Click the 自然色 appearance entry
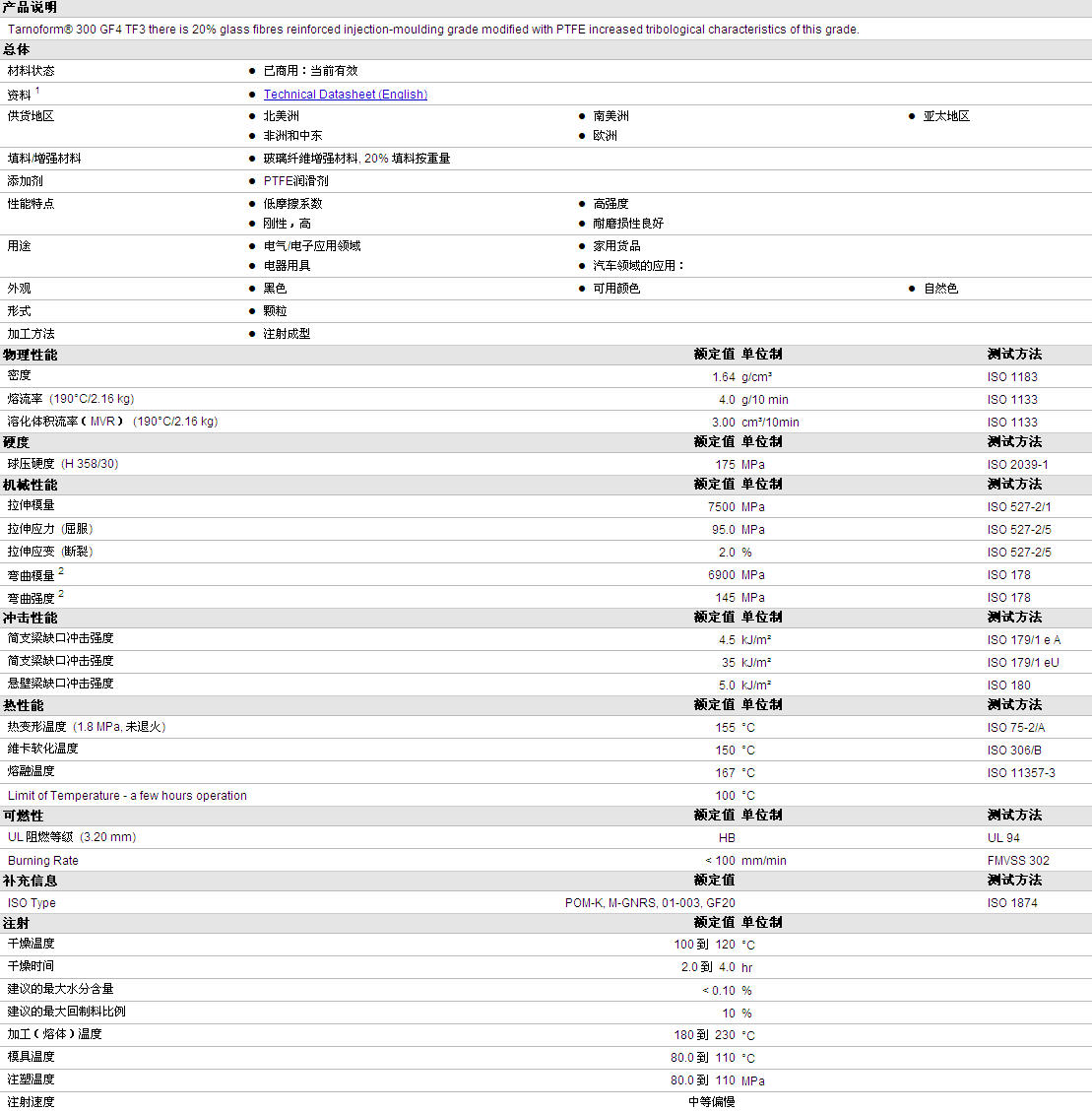Viewport: 1092px width, 1112px height. point(941,290)
